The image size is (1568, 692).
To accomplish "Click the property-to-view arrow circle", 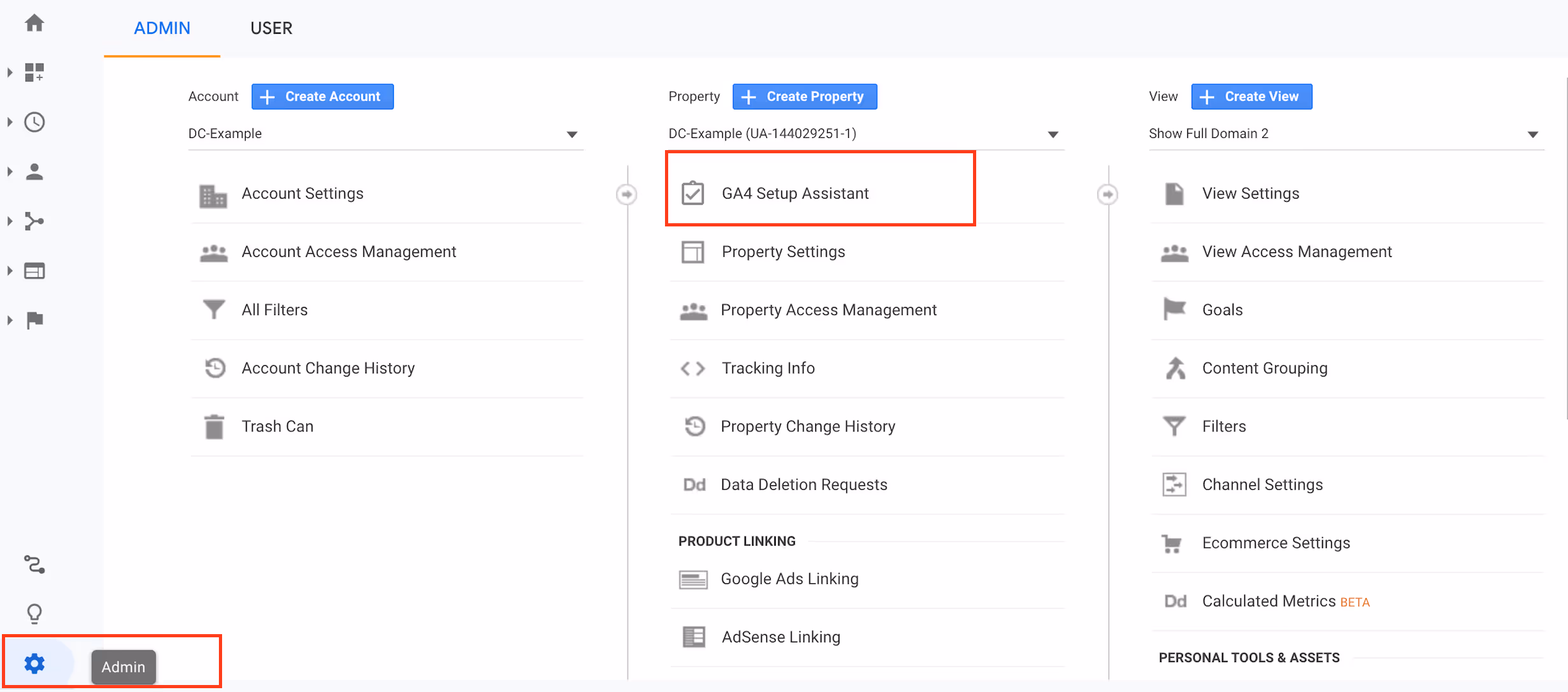I will (x=1108, y=194).
